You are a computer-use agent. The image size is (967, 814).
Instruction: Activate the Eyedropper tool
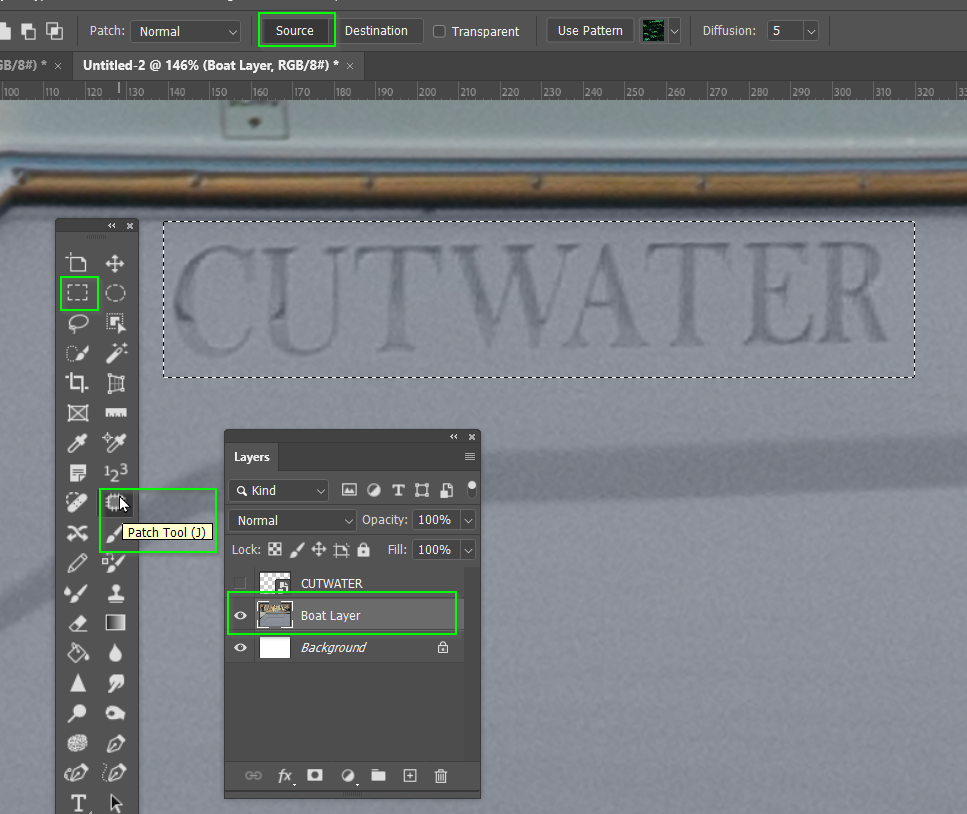[77, 443]
